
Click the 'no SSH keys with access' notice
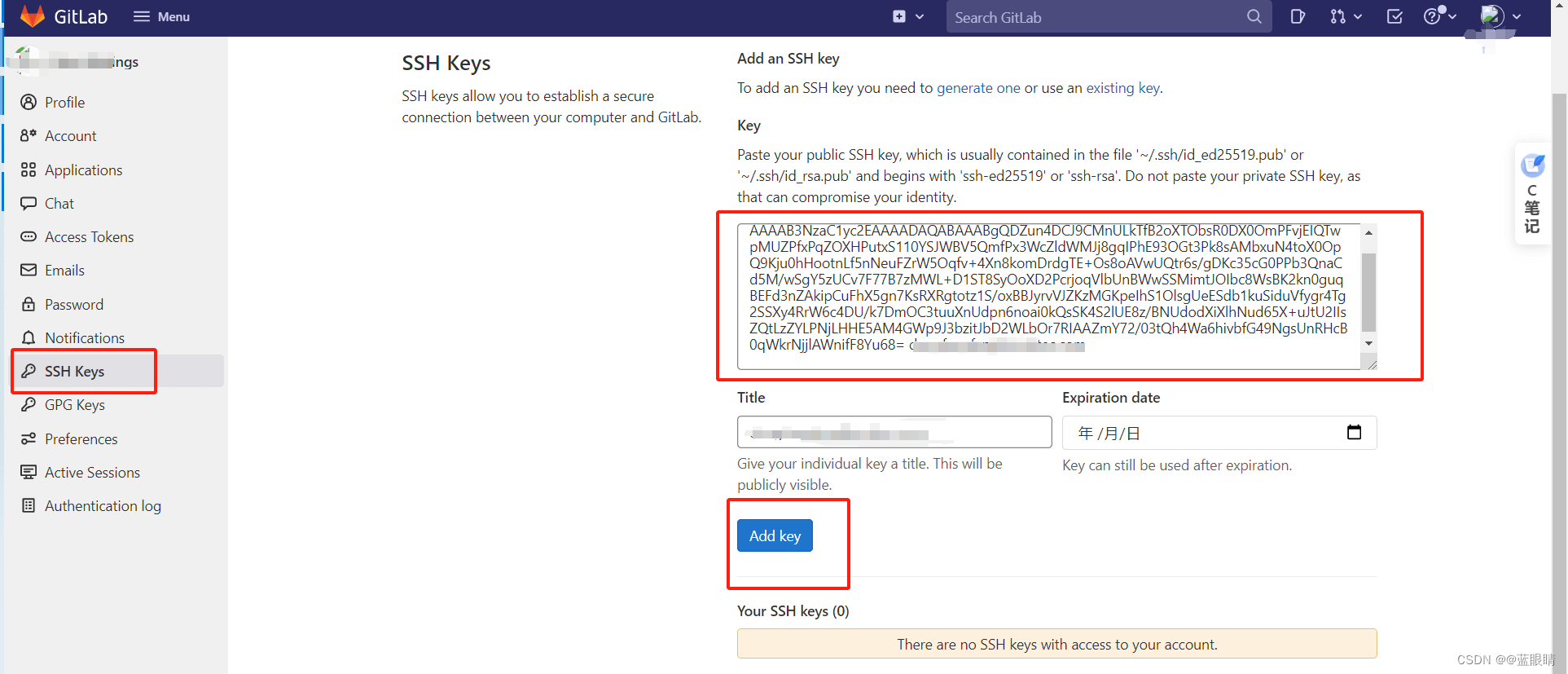click(1057, 644)
